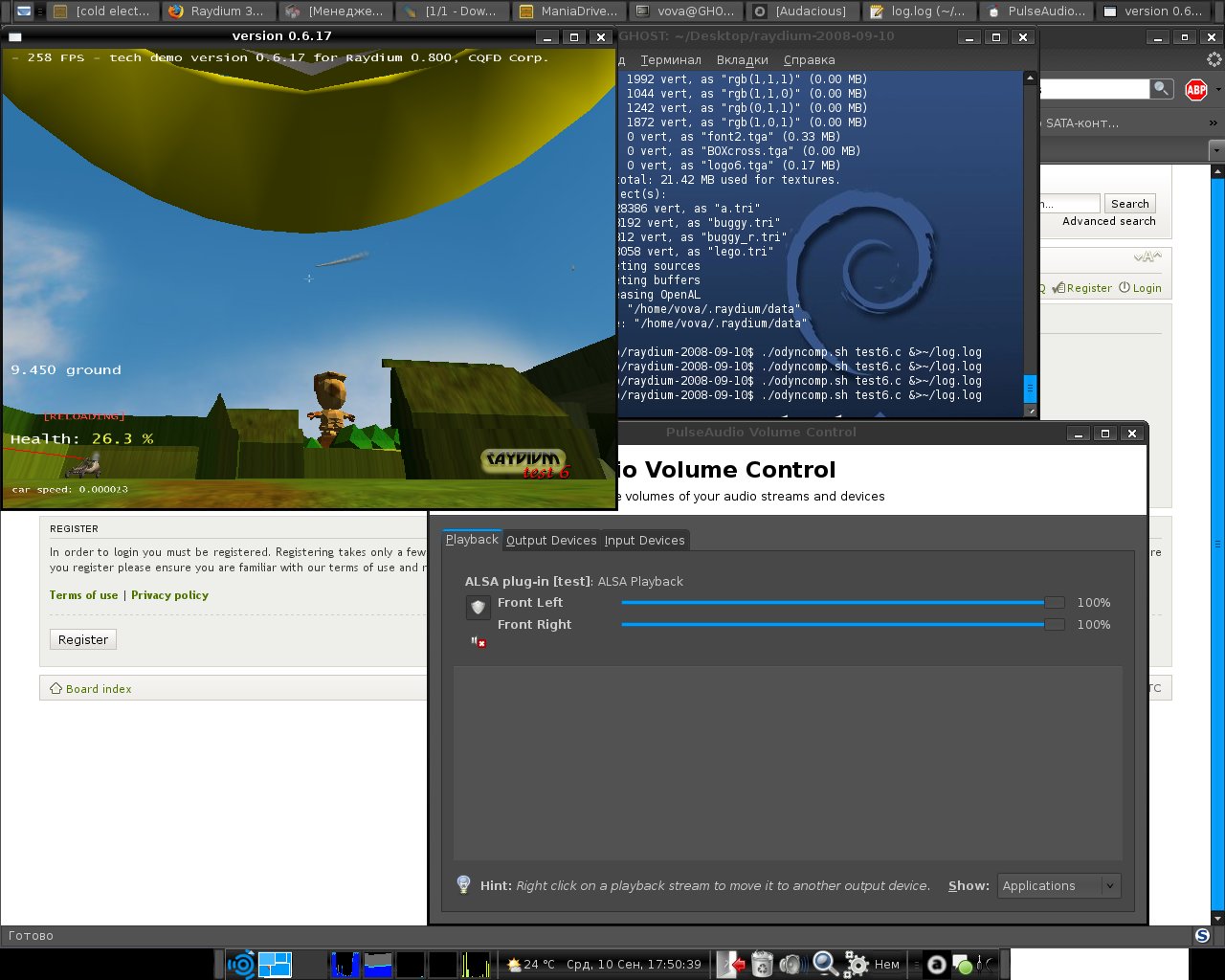Mute the ALSA Playback stream
The height and width of the screenshot is (980, 1225).
pyautogui.click(x=479, y=642)
